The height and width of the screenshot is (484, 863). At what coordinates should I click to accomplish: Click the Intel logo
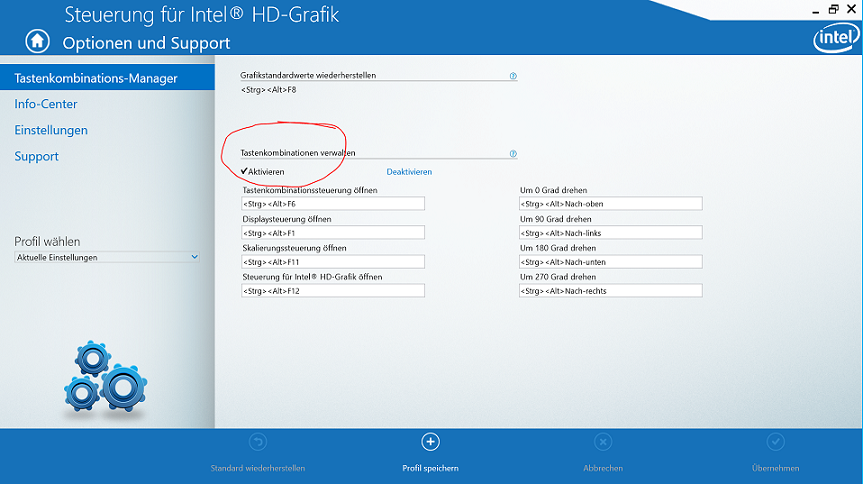[836, 38]
